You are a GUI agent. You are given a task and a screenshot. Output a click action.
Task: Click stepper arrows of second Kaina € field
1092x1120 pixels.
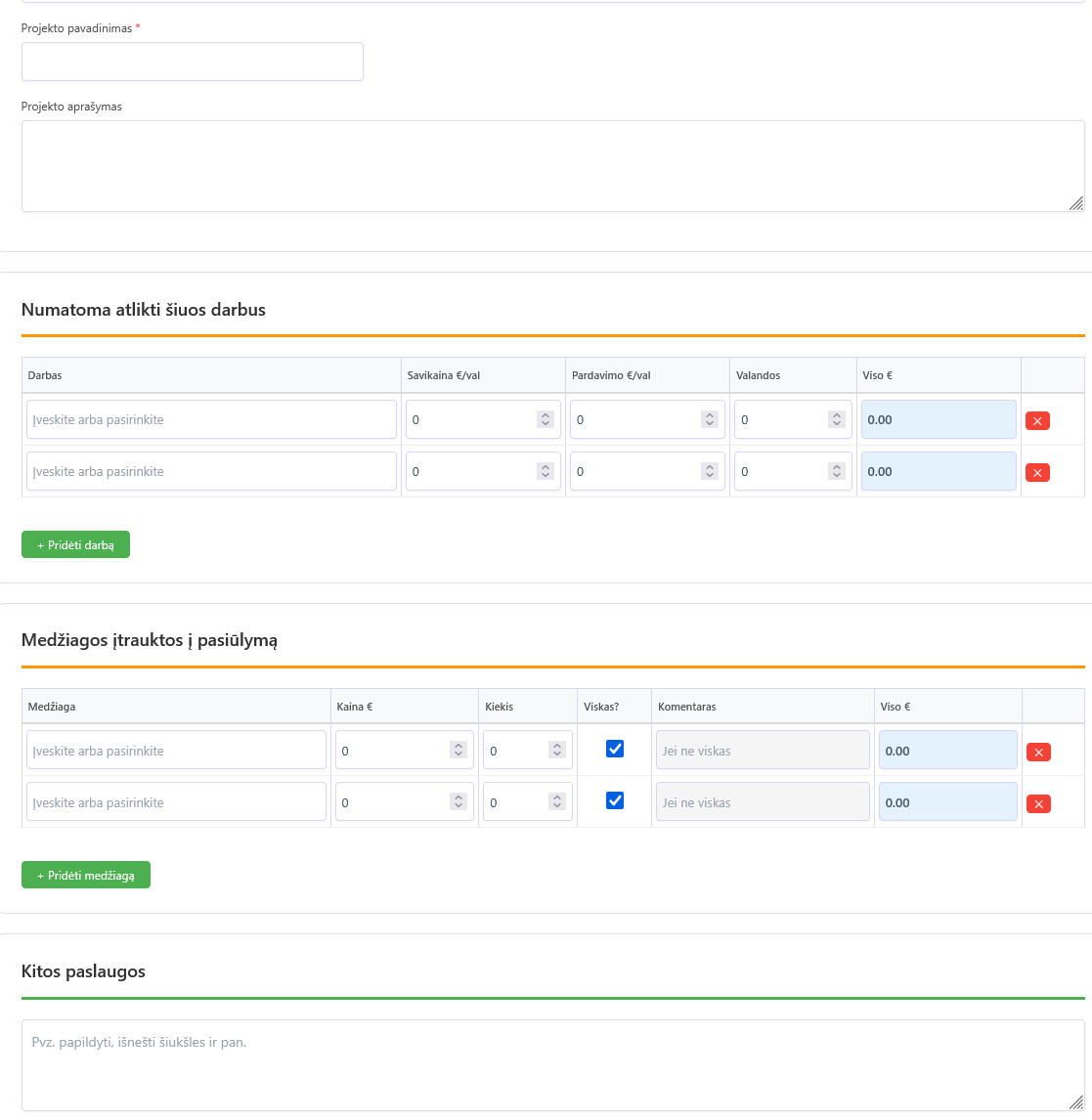(x=458, y=801)
